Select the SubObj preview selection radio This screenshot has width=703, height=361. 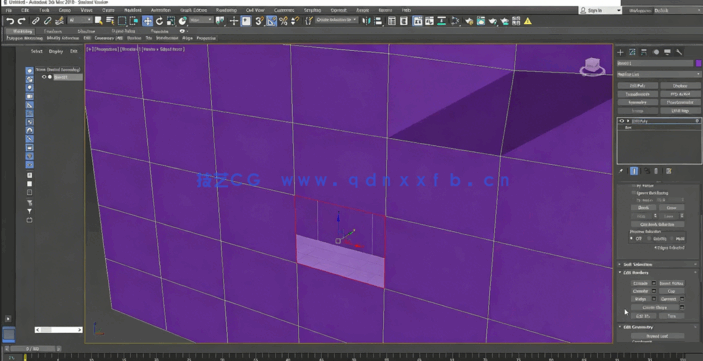click(649, 239)
